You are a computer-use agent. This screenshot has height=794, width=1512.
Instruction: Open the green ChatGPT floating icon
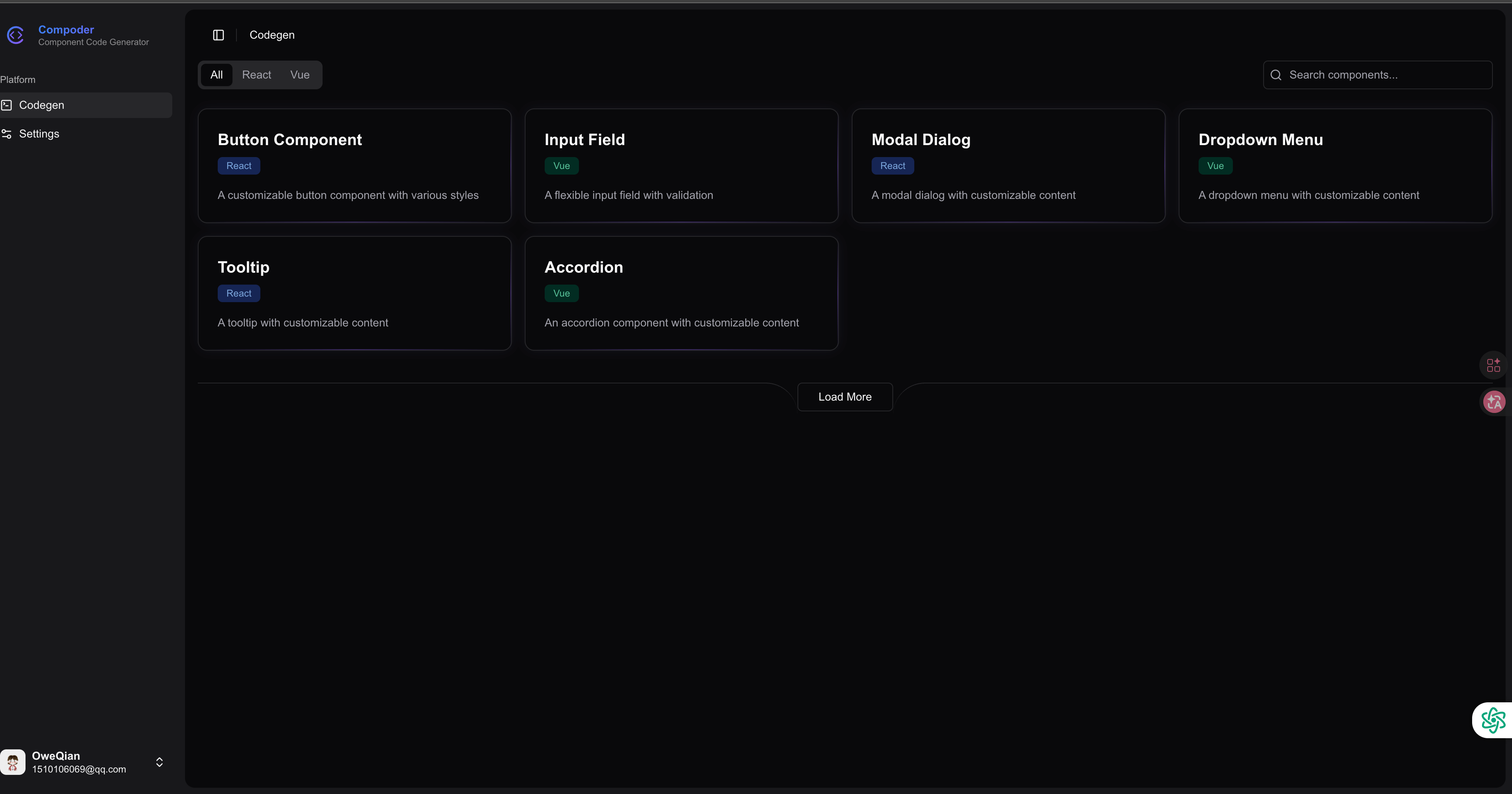pos(1492,720)
